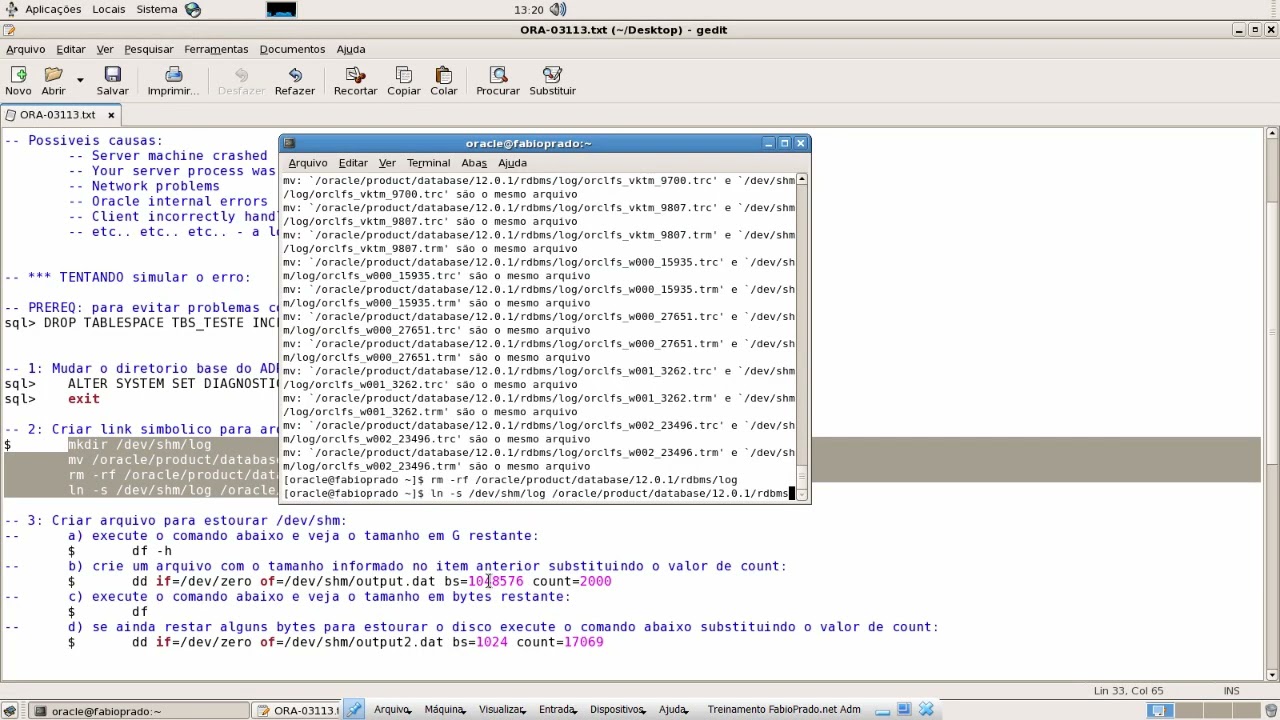The width and height of the screenshot is (1280, 720).
Task: Switch to ORA-03113 taskbar item
Action: point(297,711)
